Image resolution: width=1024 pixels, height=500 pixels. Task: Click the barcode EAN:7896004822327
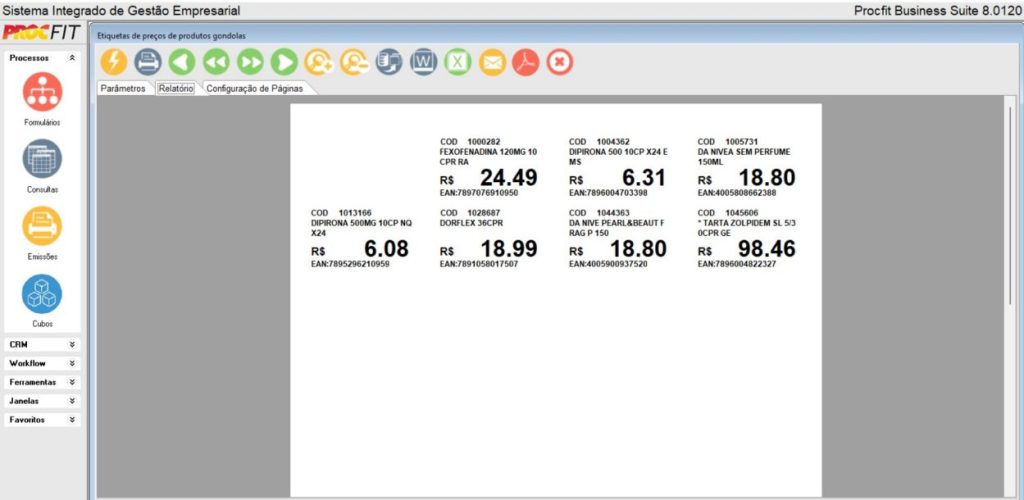737,264
